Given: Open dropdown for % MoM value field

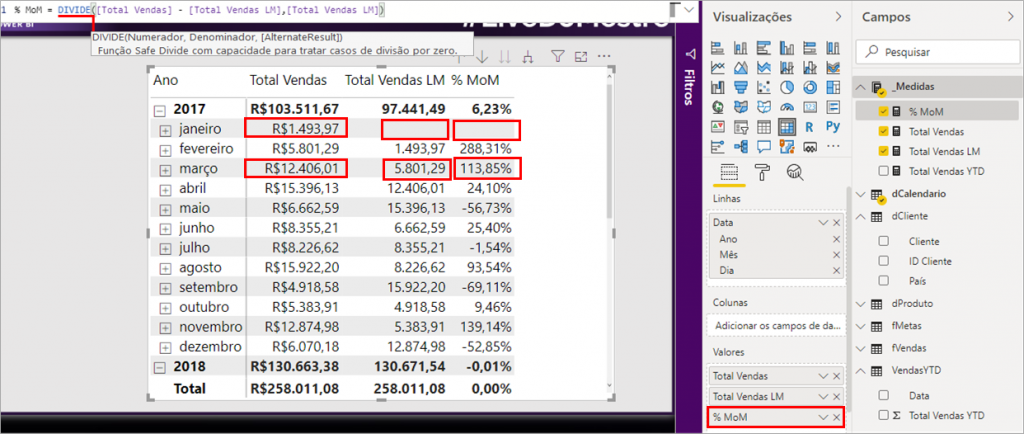Looking at the screenshot, I should click(822, 416).
